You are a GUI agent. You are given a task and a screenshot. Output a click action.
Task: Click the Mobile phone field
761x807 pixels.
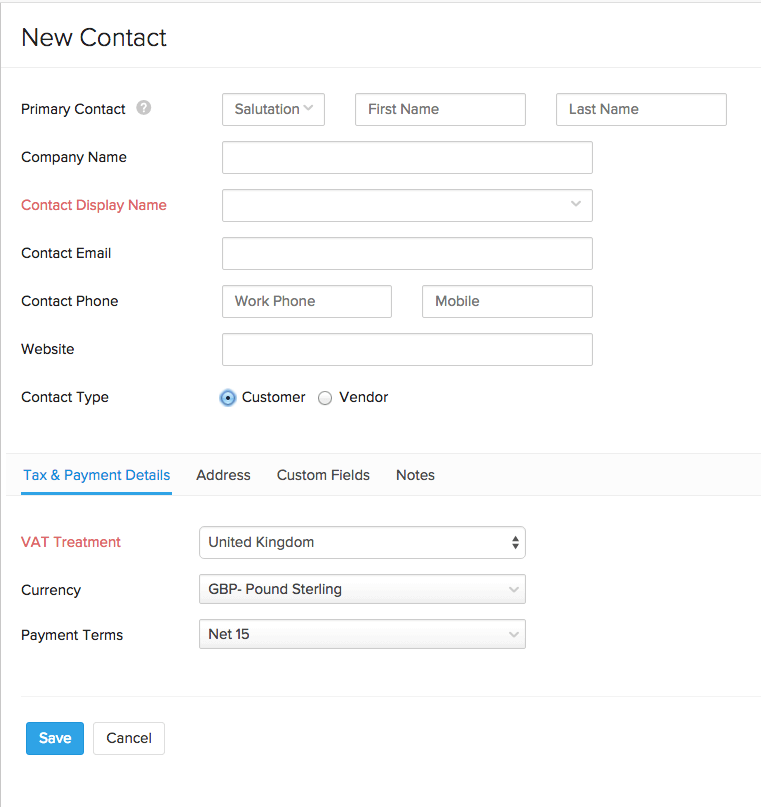507,301
